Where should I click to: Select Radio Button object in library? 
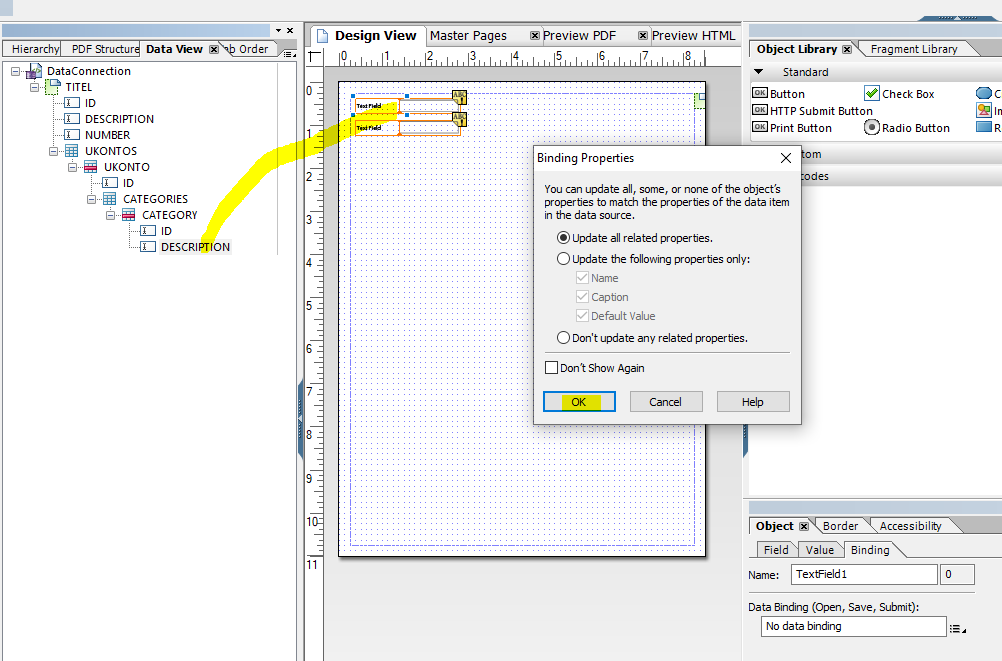click(x=871, y=128)
